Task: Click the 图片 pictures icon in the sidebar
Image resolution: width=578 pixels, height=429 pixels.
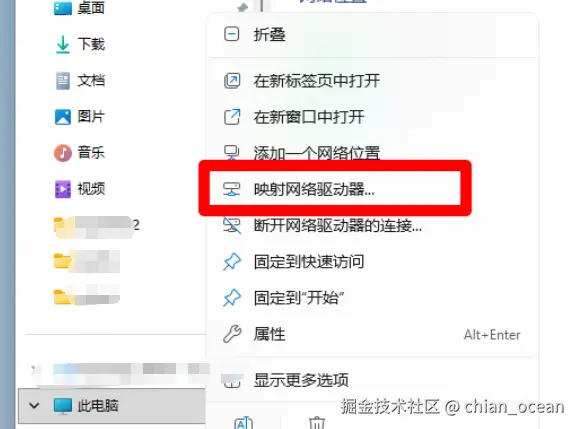Action: coord(63,117)
